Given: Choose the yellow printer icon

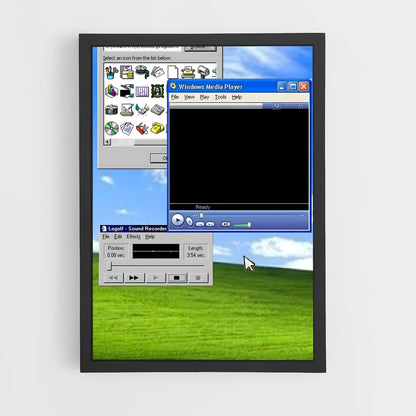Looking at the screenshot, I should [188, 72].
